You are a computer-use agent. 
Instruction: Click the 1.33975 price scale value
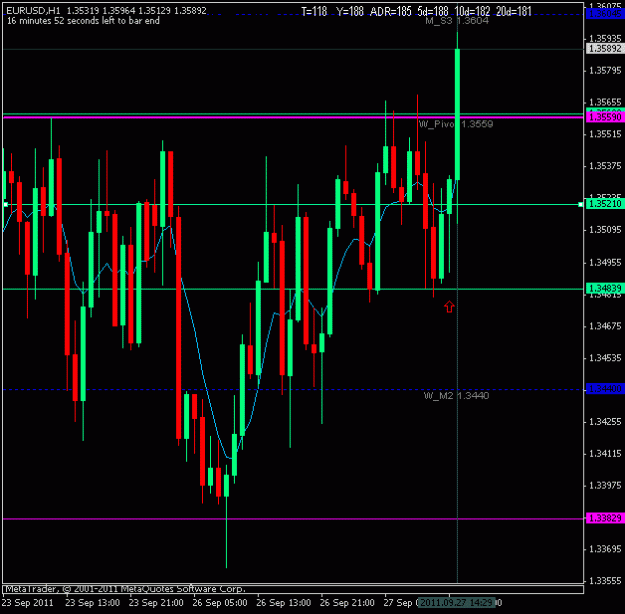tap(605, 486)
